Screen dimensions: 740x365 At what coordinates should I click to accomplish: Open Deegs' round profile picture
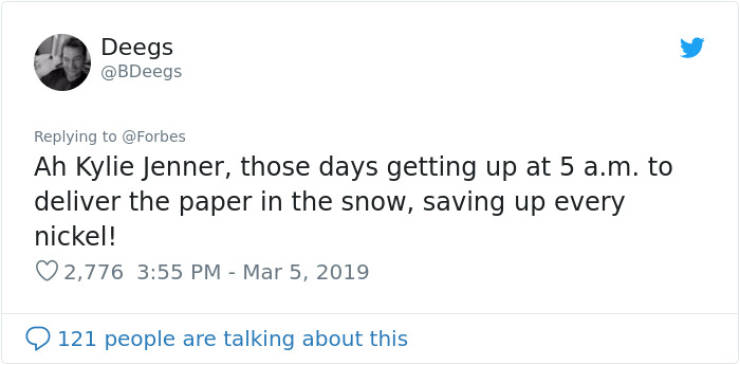point(62,62)
